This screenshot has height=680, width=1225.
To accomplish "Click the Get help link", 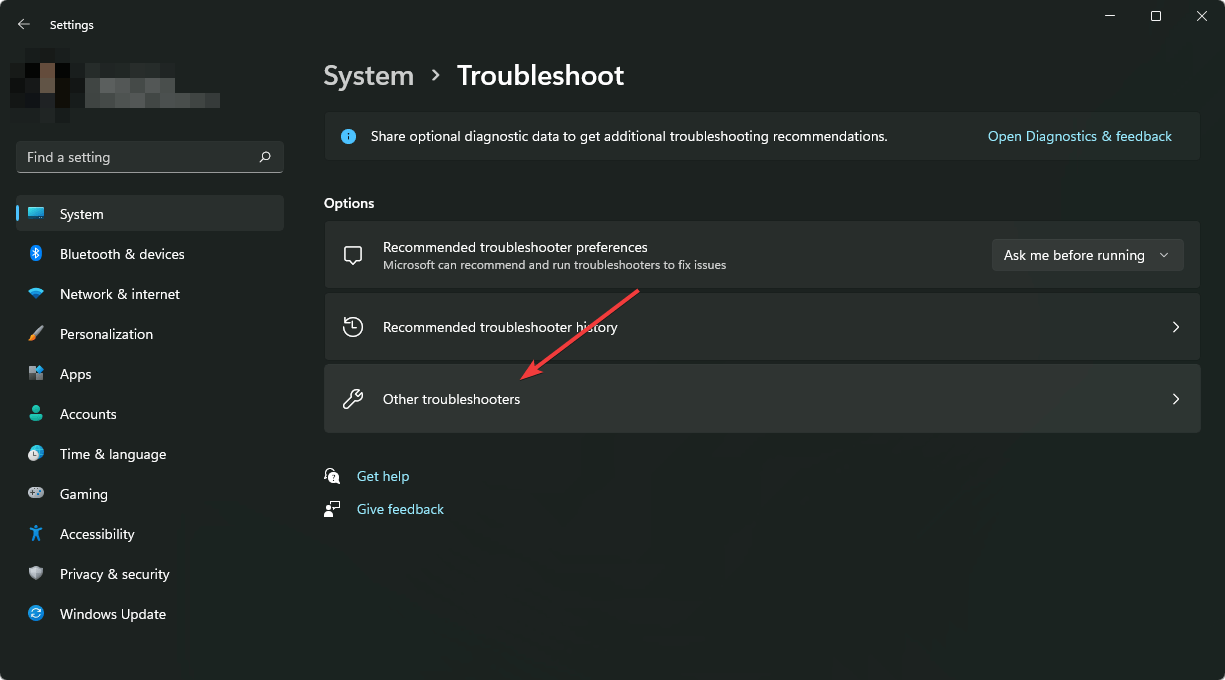I will point(383,476).
